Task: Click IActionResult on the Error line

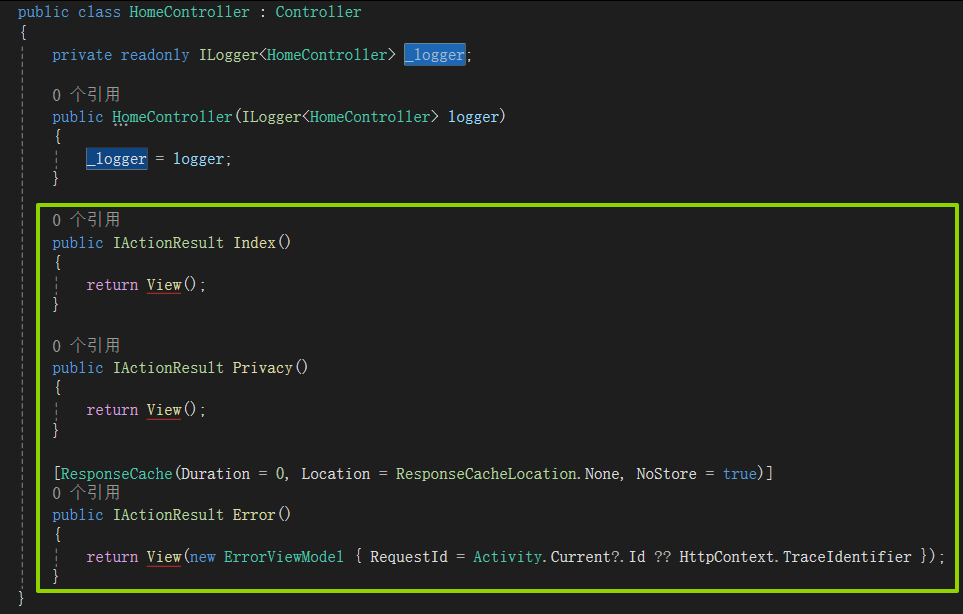Action: point(168,515)
